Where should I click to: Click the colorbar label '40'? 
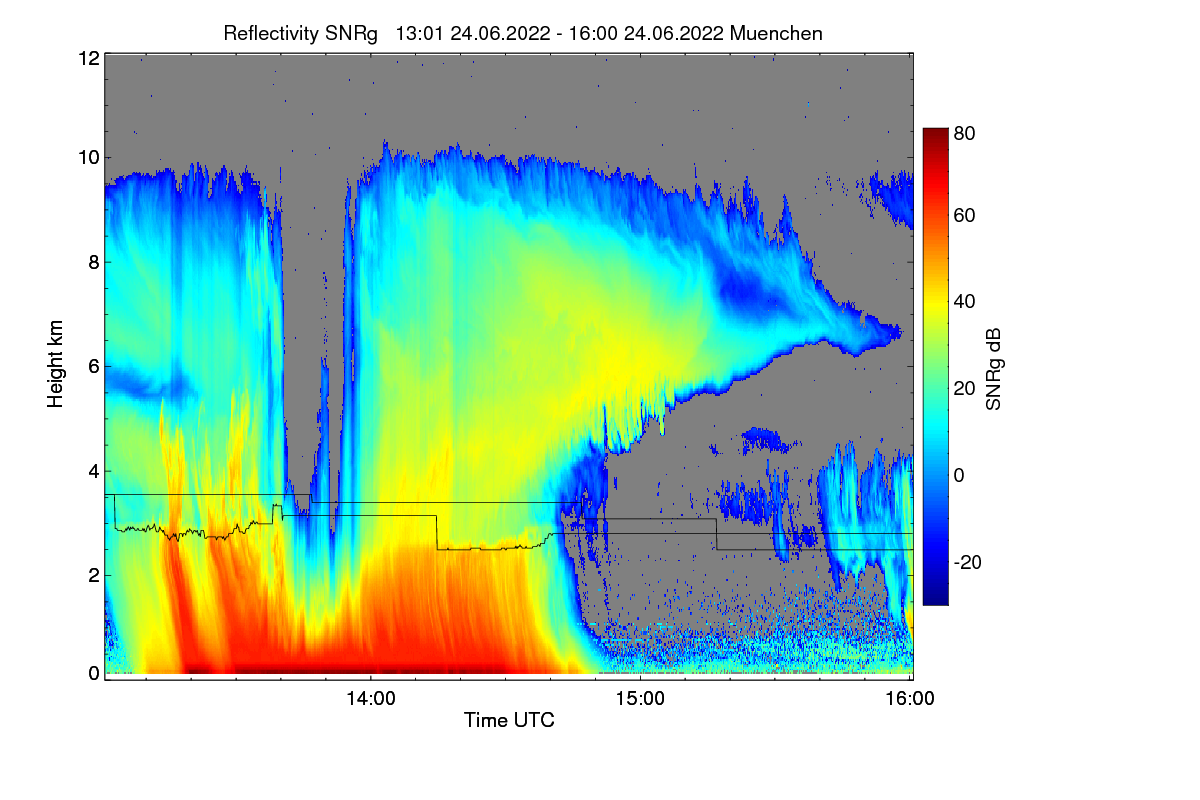[x=964, y=302]
